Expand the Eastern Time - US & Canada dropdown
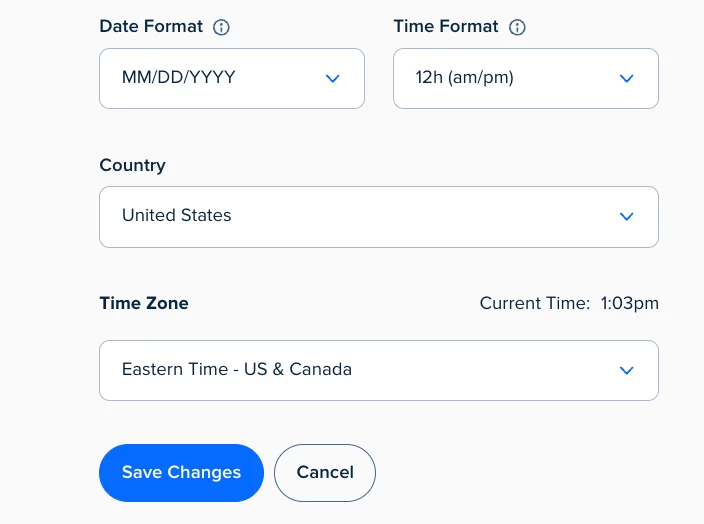 379,370
